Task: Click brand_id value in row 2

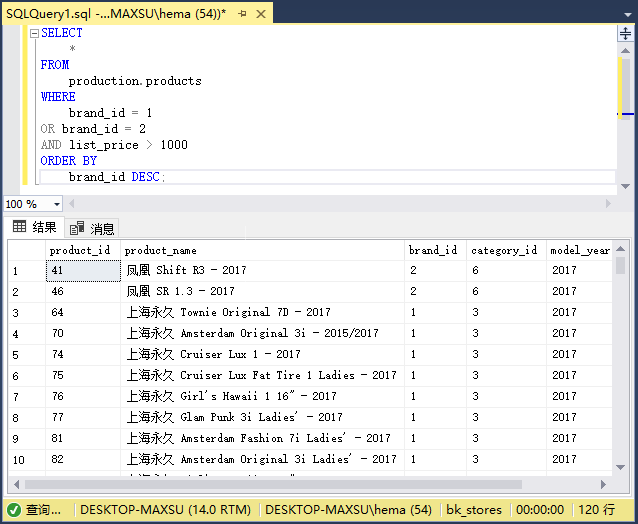Action: point(435,292)
